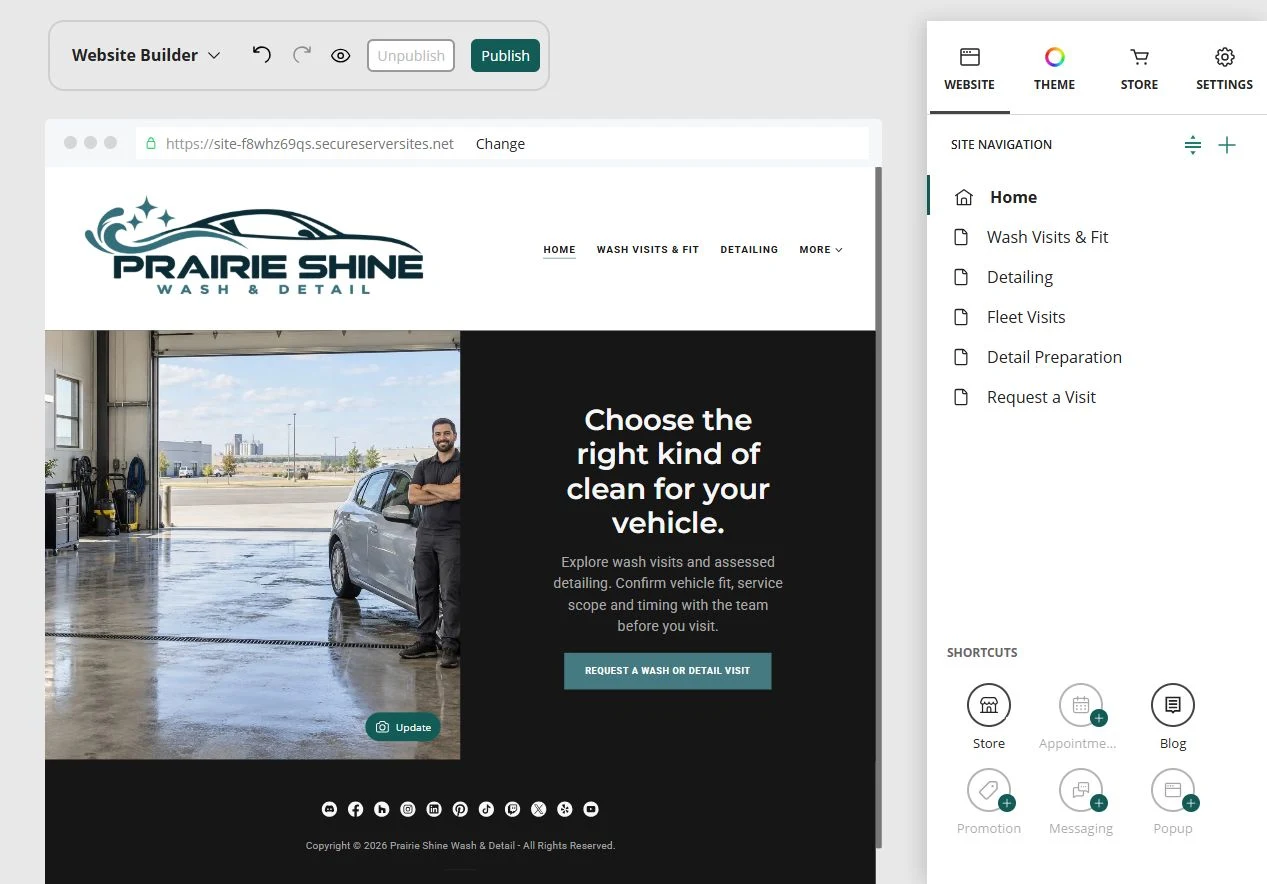Click the undo arrow icon
1267x884 pixels.
click(261, 55)
